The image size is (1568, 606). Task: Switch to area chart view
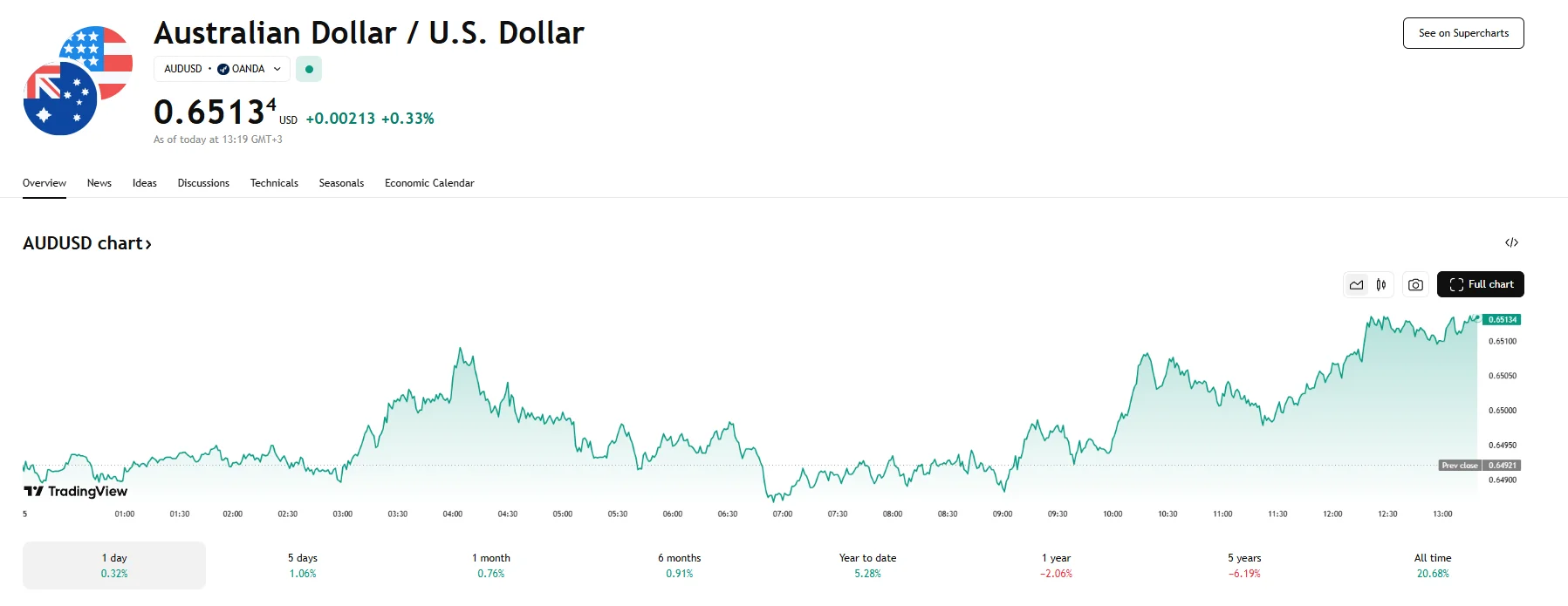[x=1356, y=285]
